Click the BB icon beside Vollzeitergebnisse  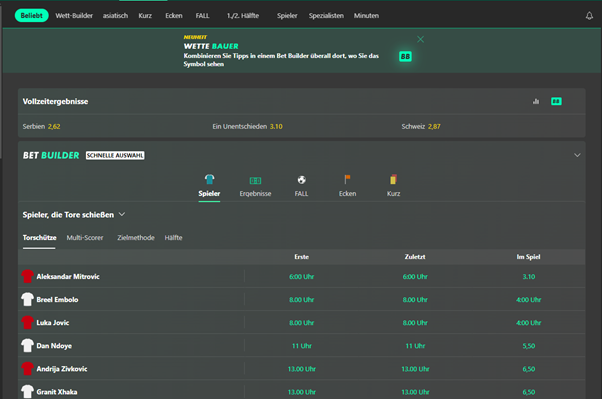pos(556,101)
